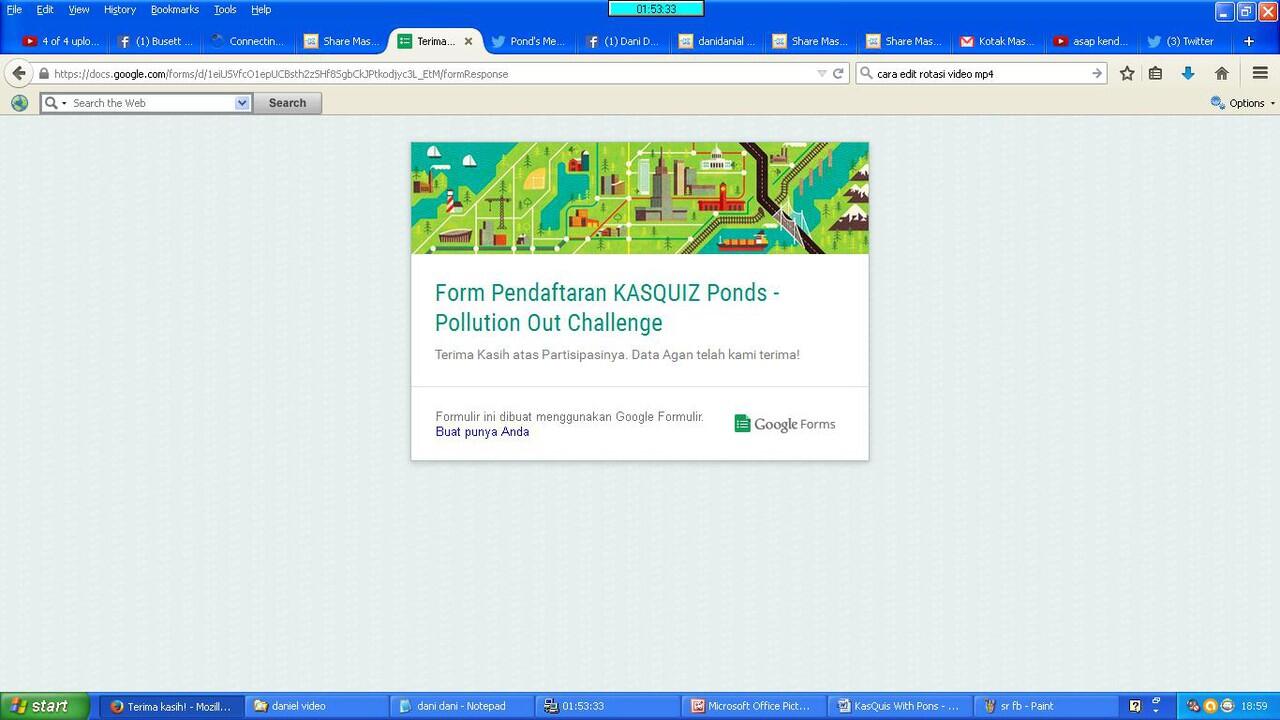This screenshot has height=720, width=1280.
Task: Open the Bookmarks menu
Action: click(175, 9)
